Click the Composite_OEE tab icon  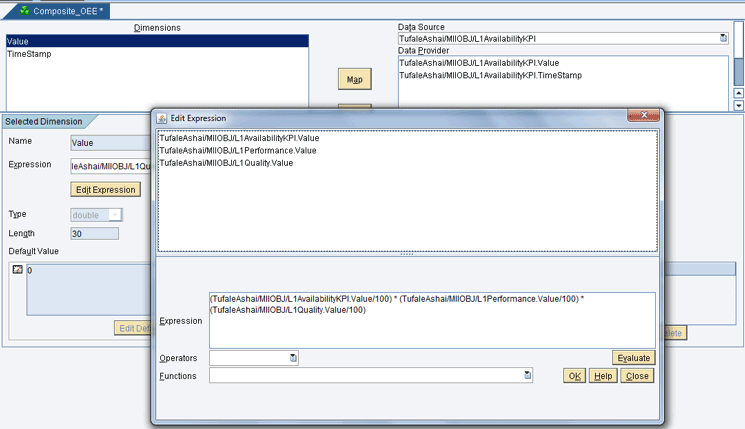tap(25, 10)
